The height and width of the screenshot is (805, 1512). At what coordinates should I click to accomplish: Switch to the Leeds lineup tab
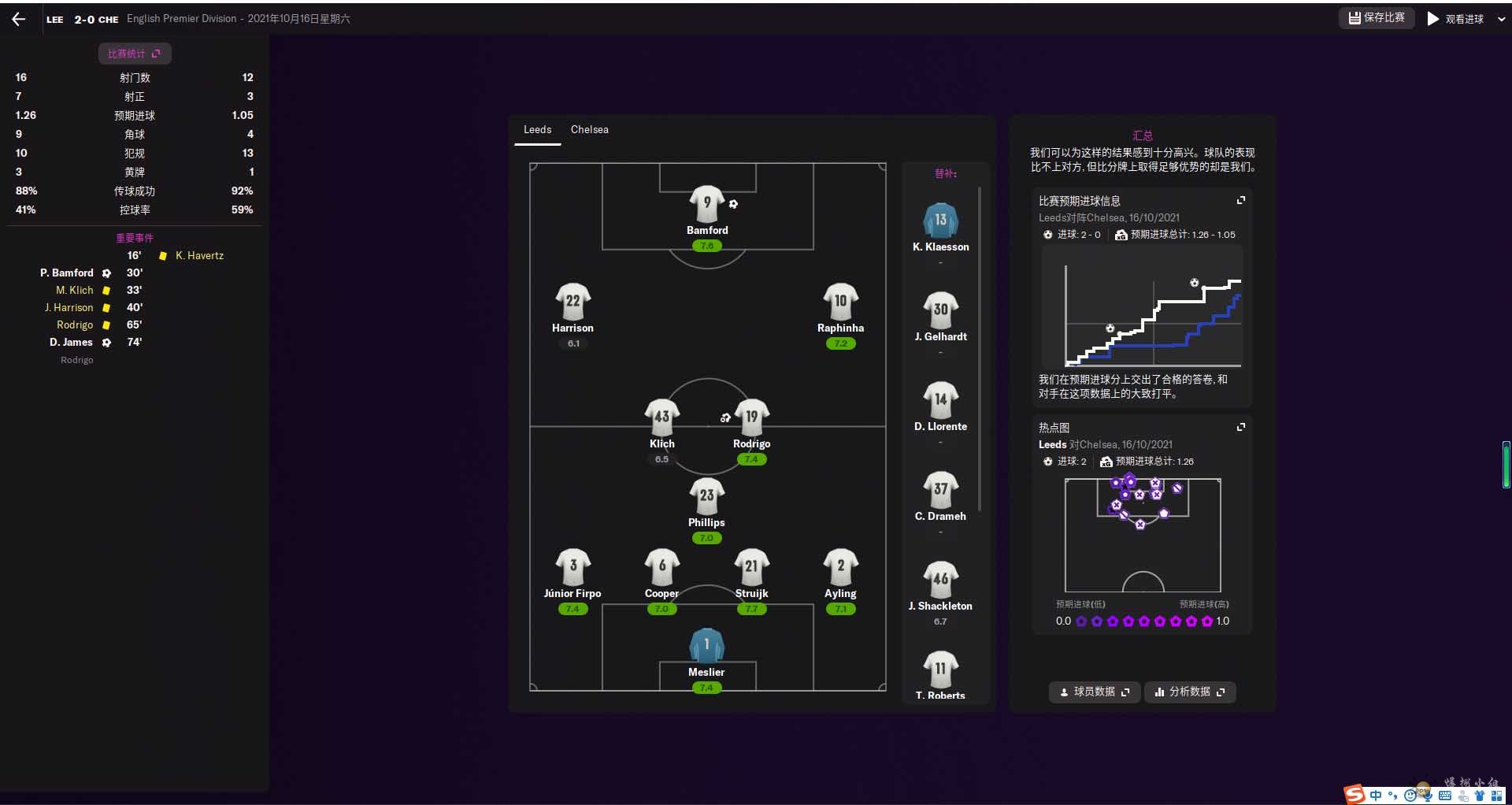(538, 130)
